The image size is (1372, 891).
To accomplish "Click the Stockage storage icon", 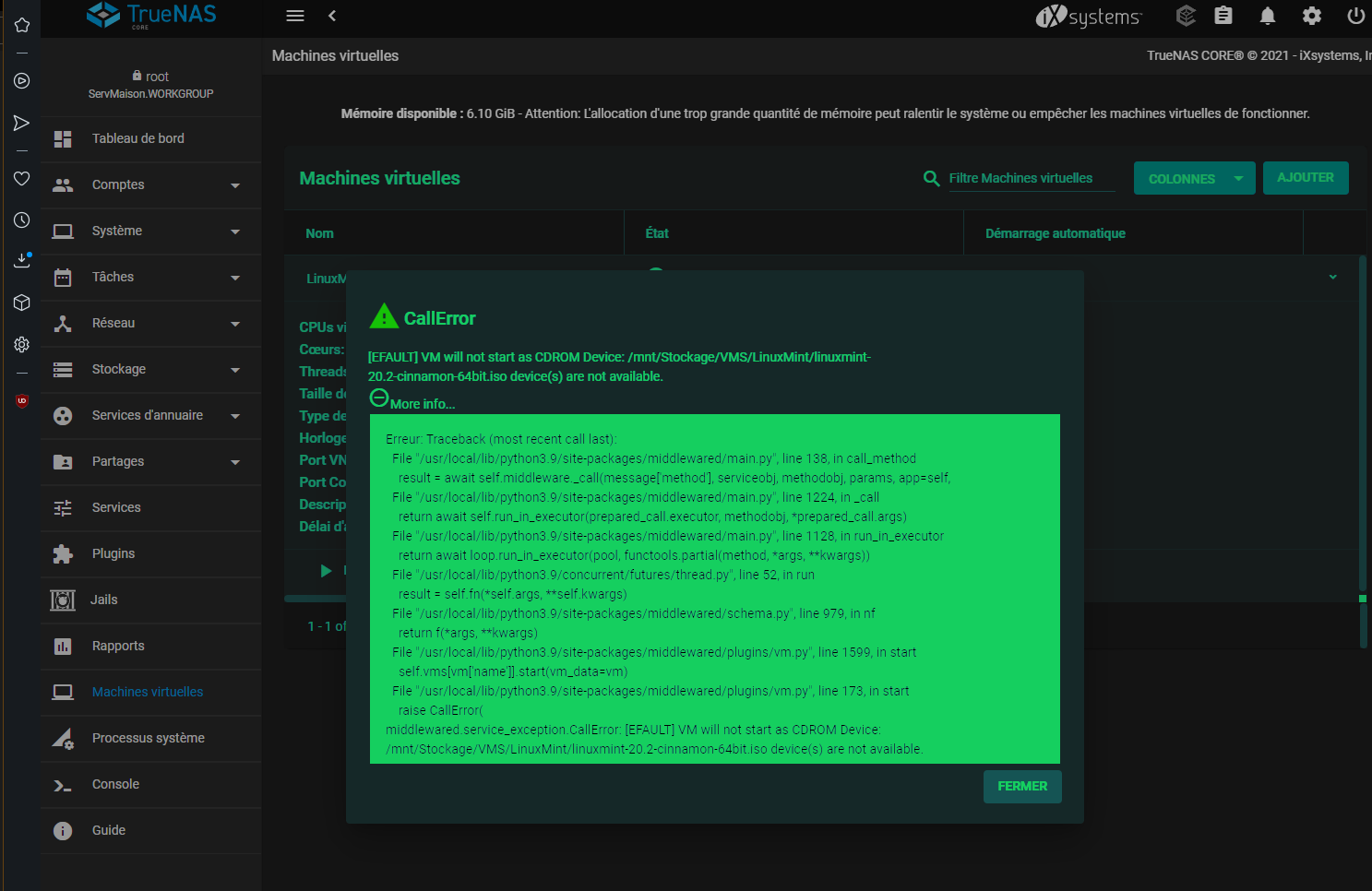I will (x=63, y=370).
